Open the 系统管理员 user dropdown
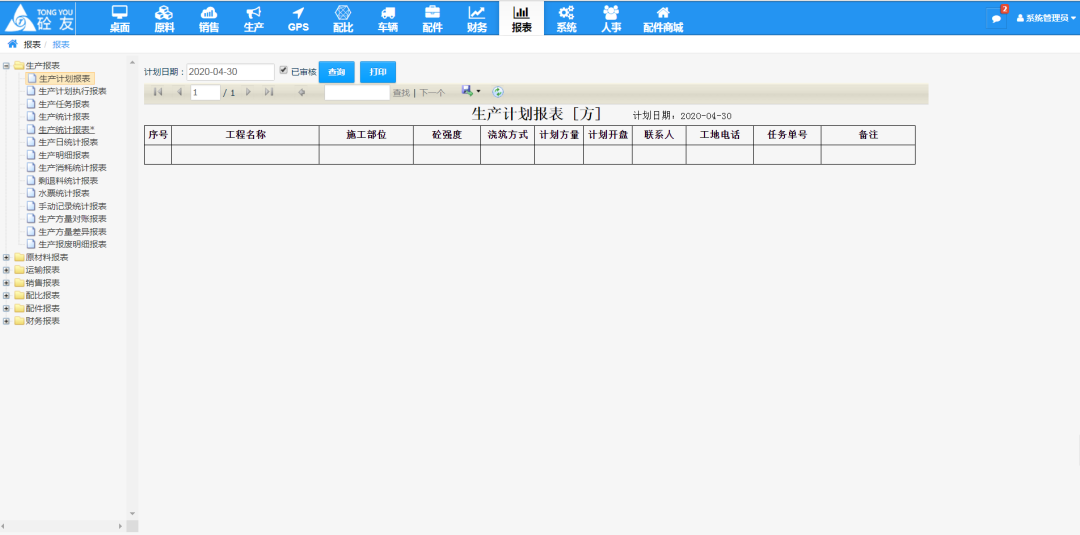Screen dimensions: 1080x535 point(1047,18)
